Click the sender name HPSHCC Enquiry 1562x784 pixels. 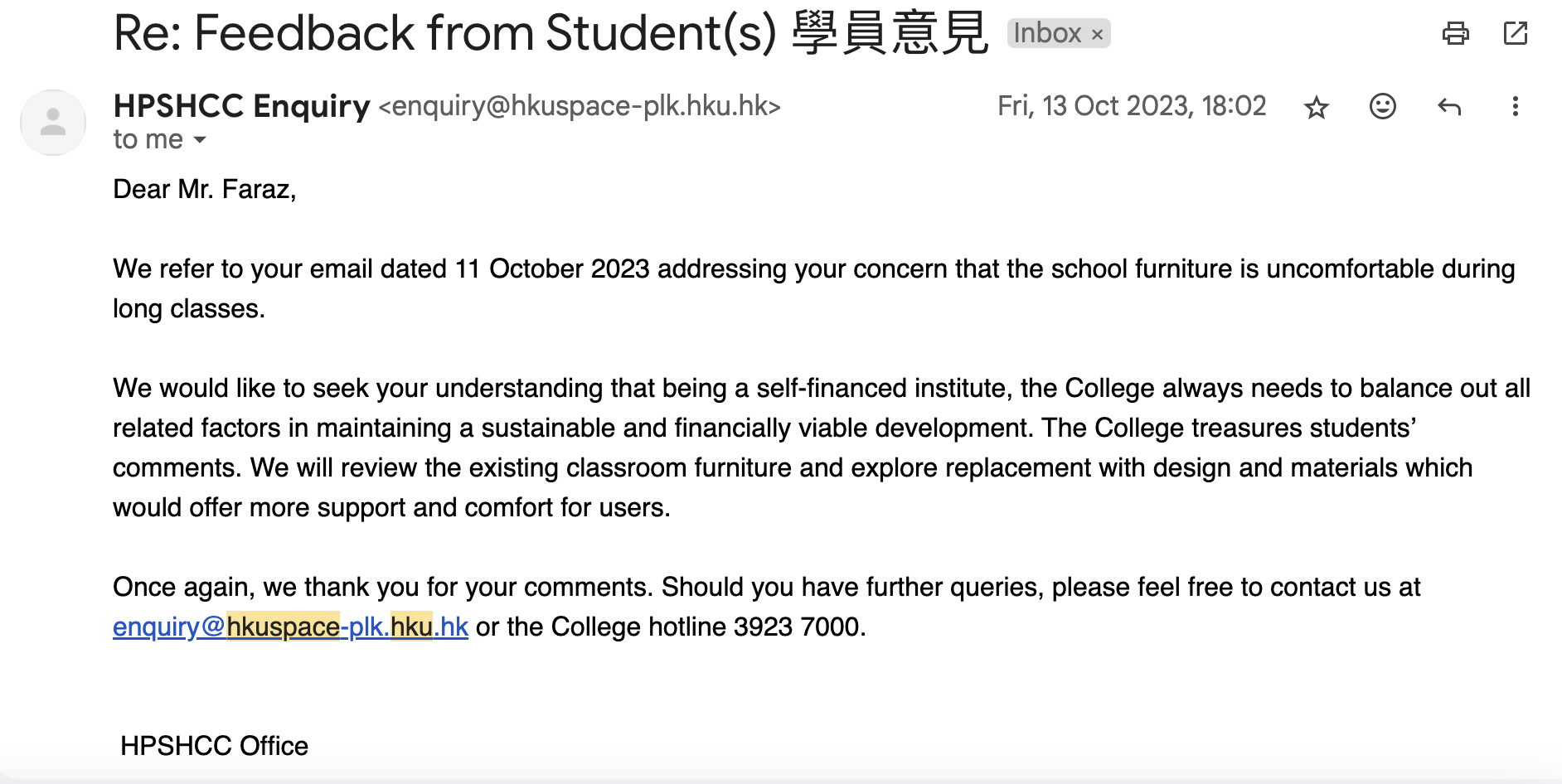[x=241, y=106]
